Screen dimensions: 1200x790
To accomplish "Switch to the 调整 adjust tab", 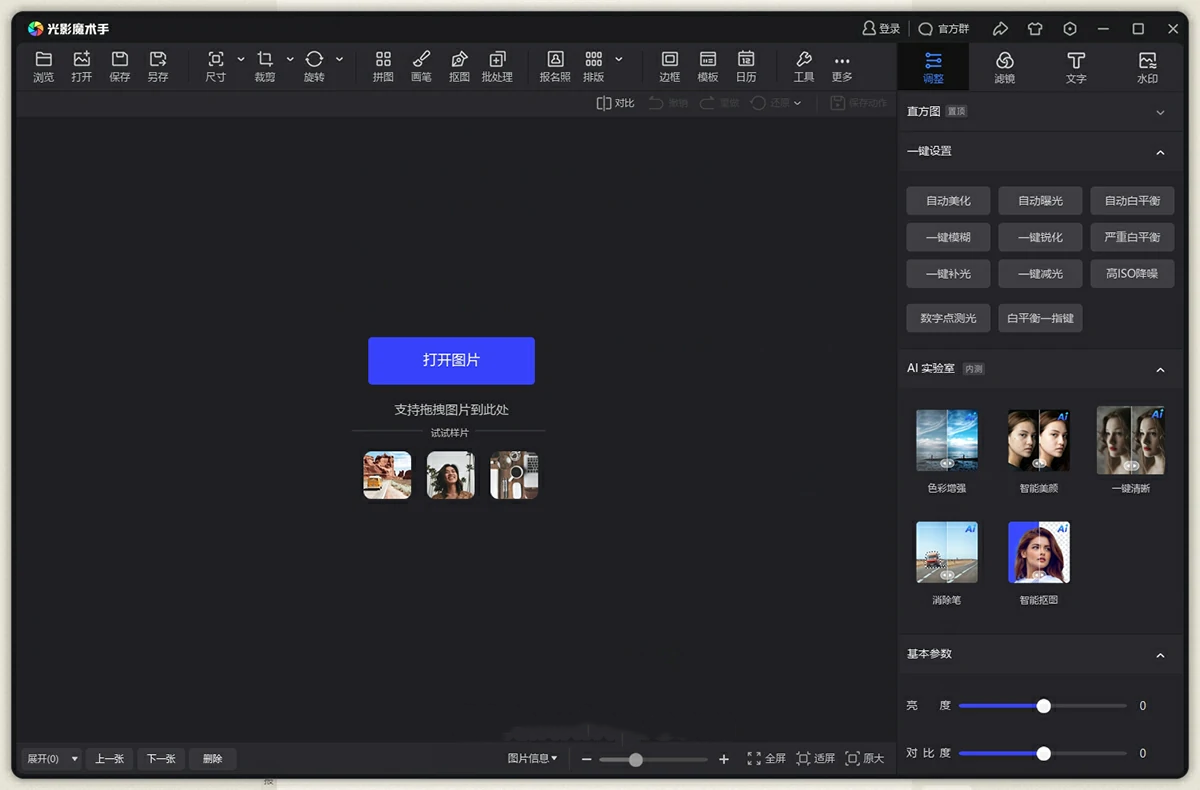I will 933,67.
